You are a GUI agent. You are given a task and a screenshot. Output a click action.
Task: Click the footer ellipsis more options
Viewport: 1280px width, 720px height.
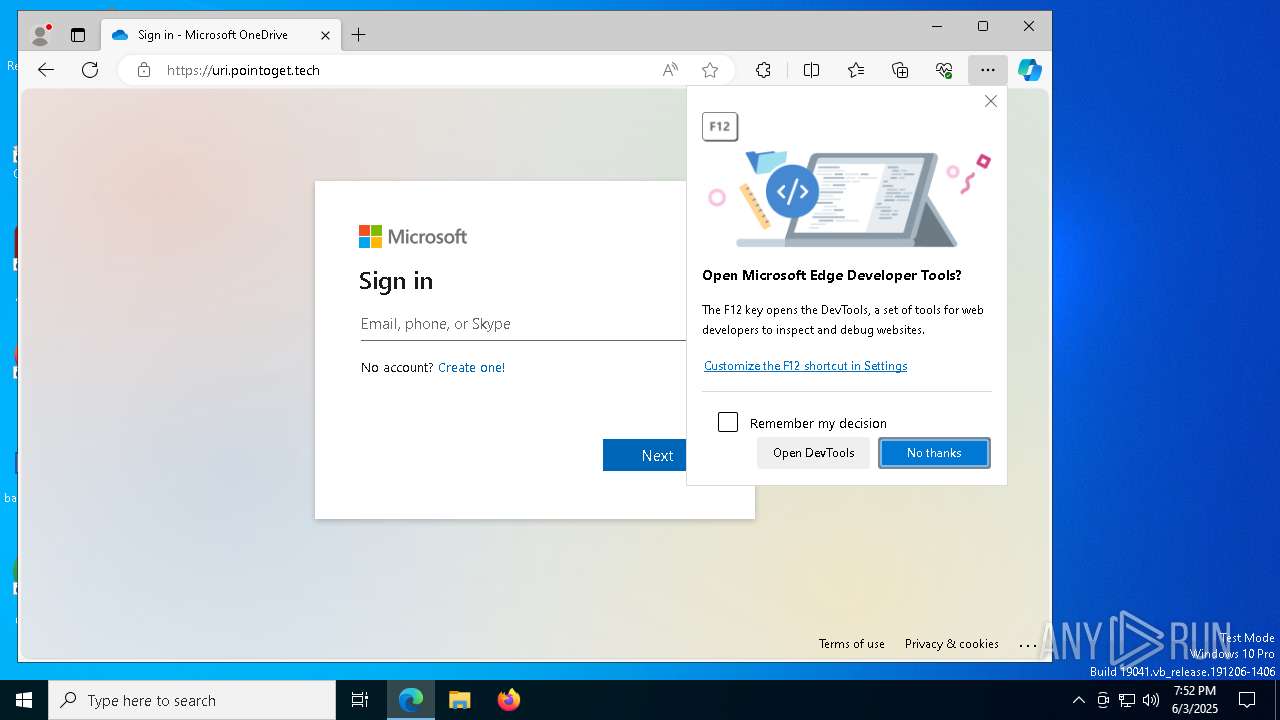[1028, 645]
